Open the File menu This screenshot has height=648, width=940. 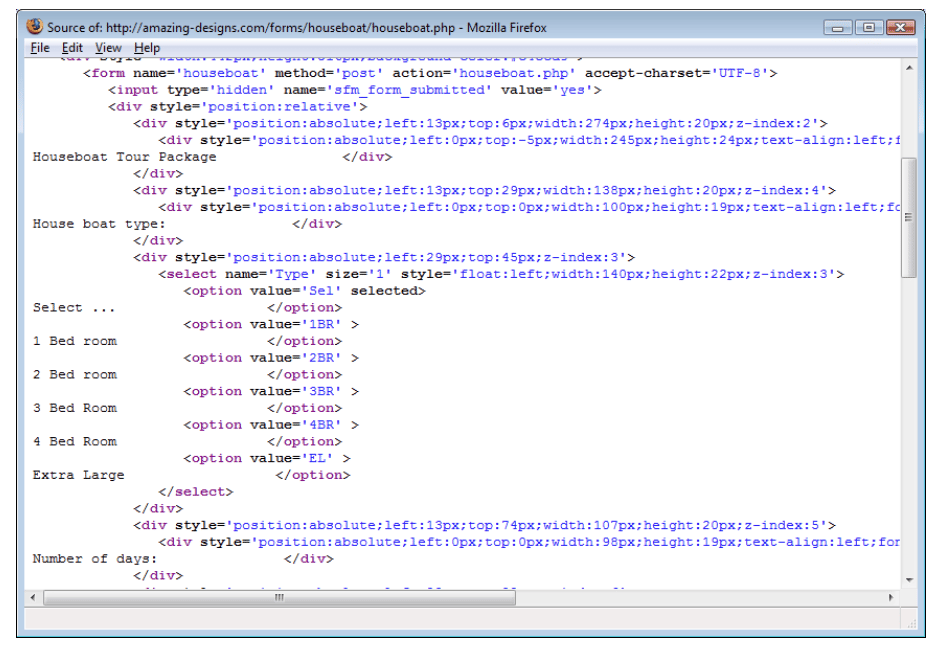(x=40, y=48)
